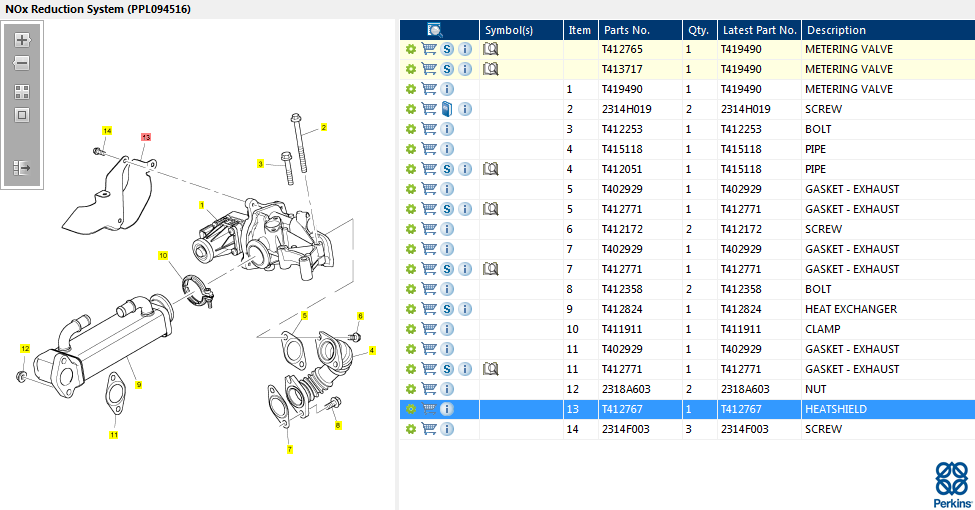The width and height of the screenshot is (975, 510).
Task: Select callout 14 in the diagram
Action: tap(107, 131)
